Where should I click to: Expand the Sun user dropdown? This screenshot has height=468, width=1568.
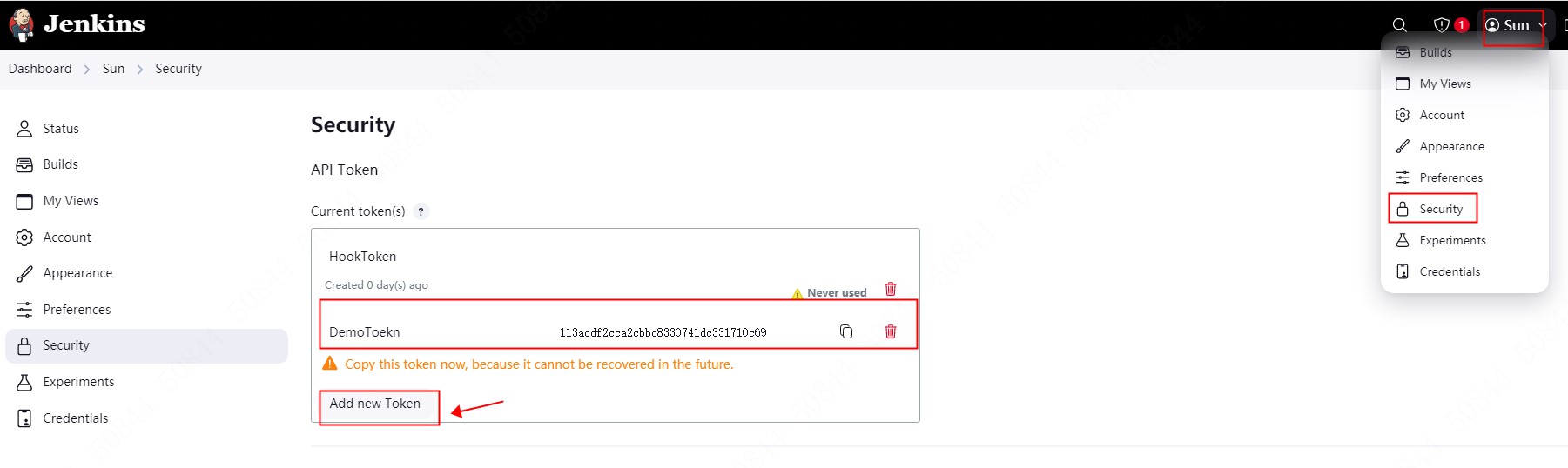pyautogui.click(x=1516, y=25)
